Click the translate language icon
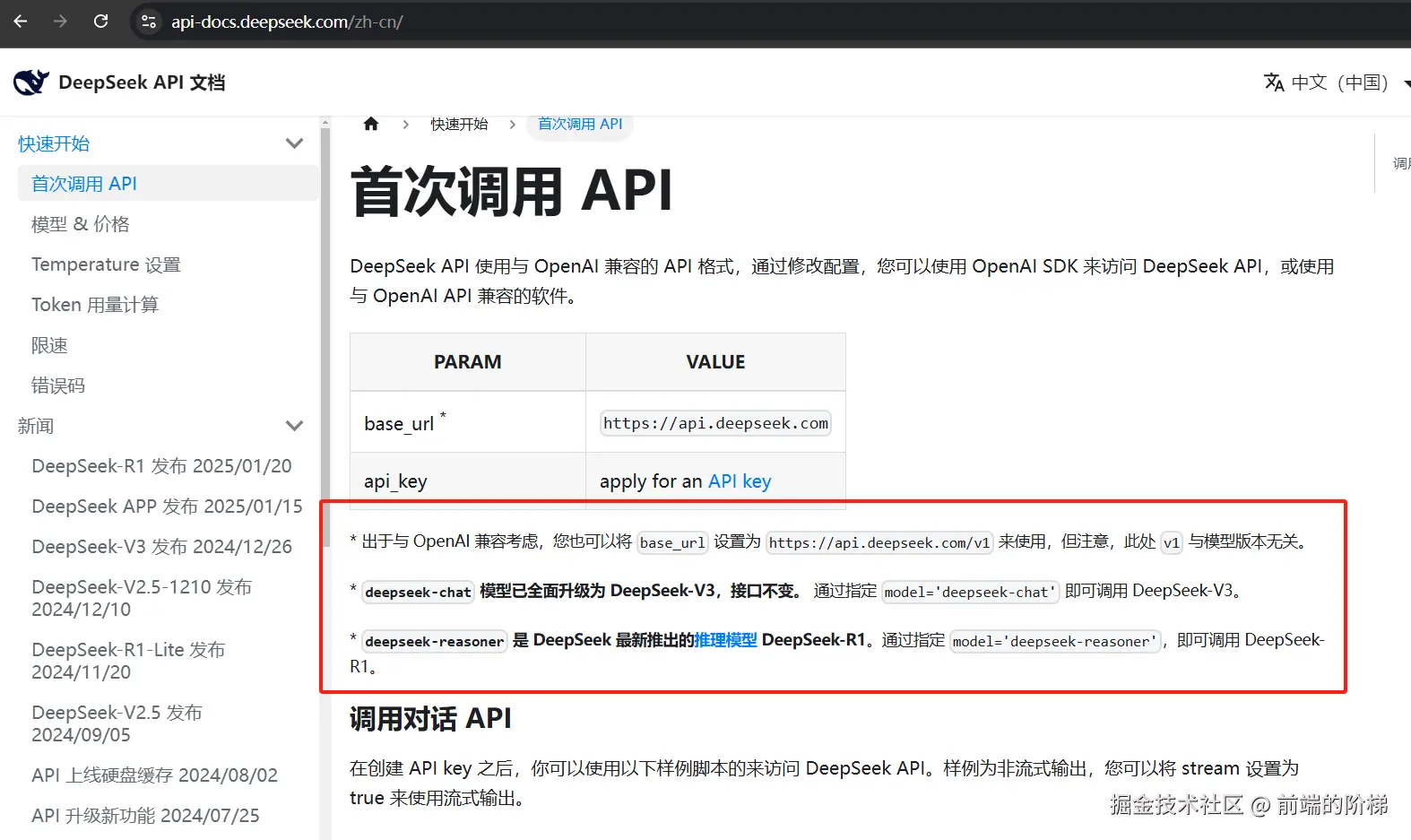Image resolution: width=1411 pixels, height=840 pixels. (1274, 82)
